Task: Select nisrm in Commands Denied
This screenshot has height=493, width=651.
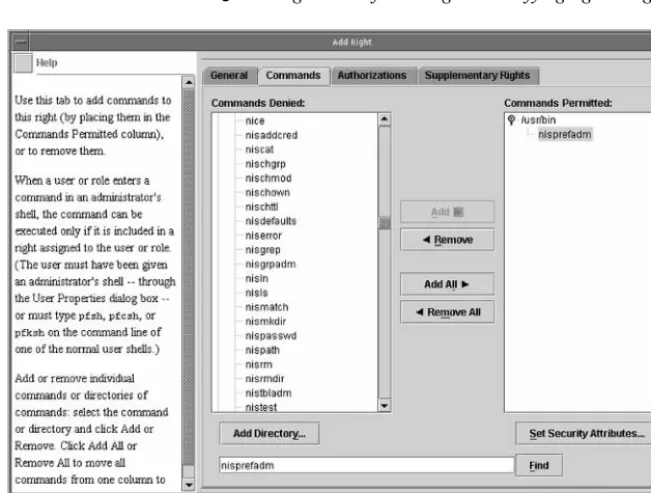Action: tap(259, 364)
